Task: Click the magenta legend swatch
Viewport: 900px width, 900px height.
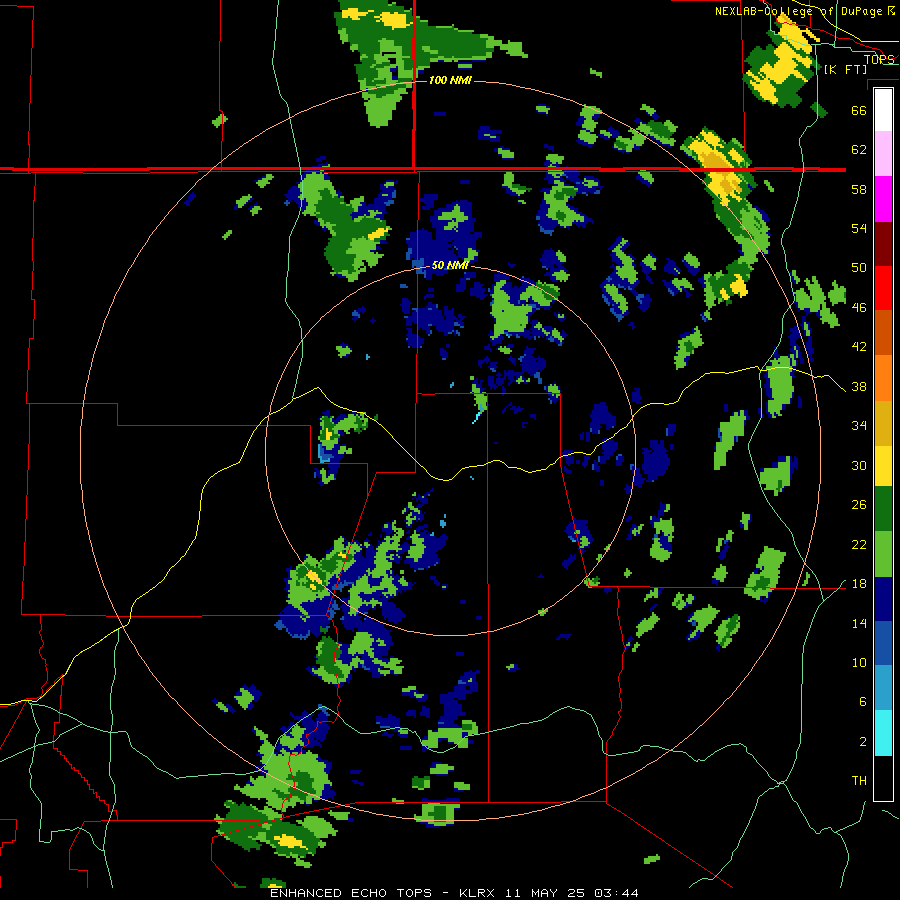Action: coord(883,199)
